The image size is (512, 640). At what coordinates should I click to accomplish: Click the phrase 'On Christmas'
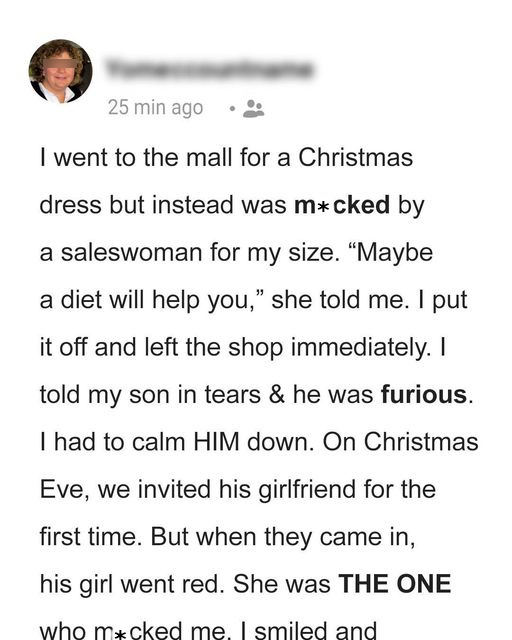[401, 442]
